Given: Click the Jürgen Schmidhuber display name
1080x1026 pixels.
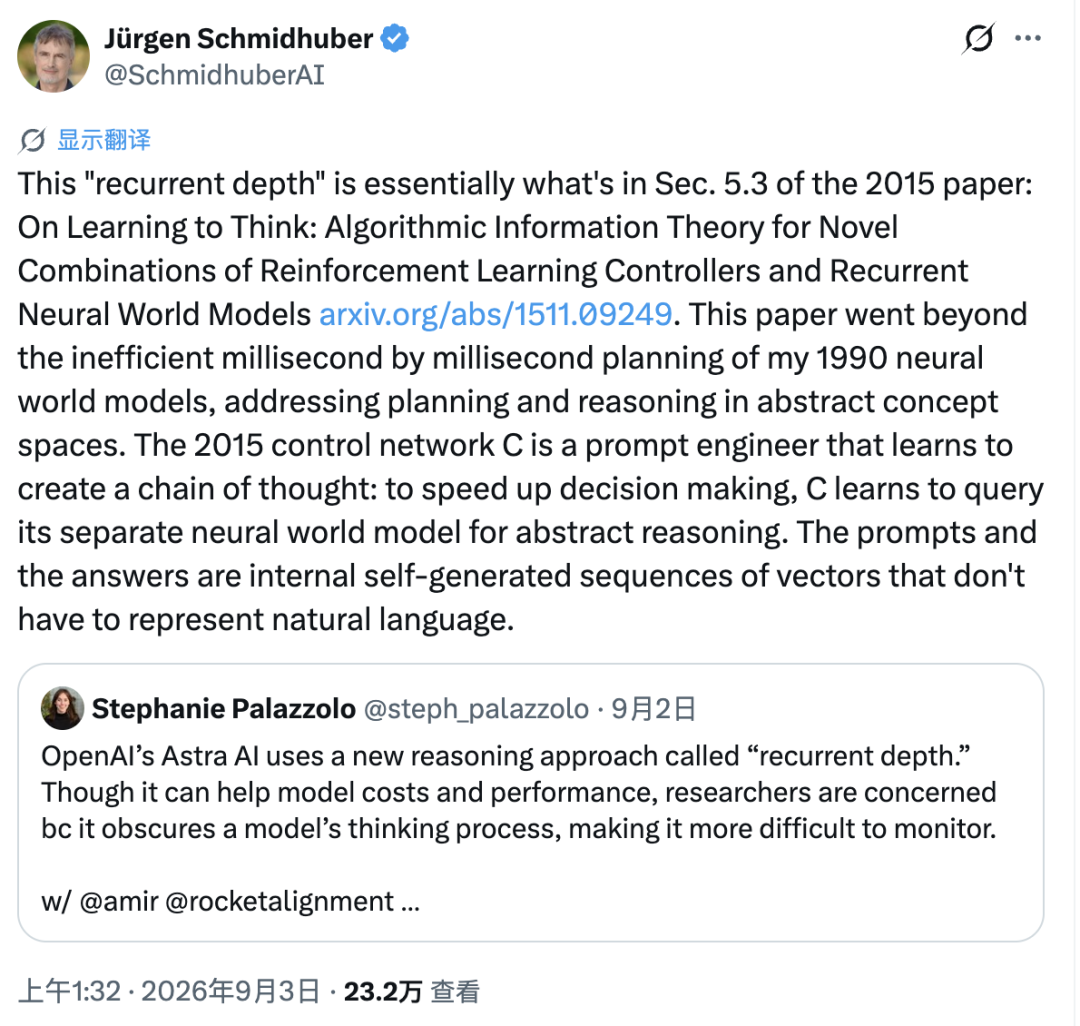Looking at the screenshot, I should [x=238, y=39].
